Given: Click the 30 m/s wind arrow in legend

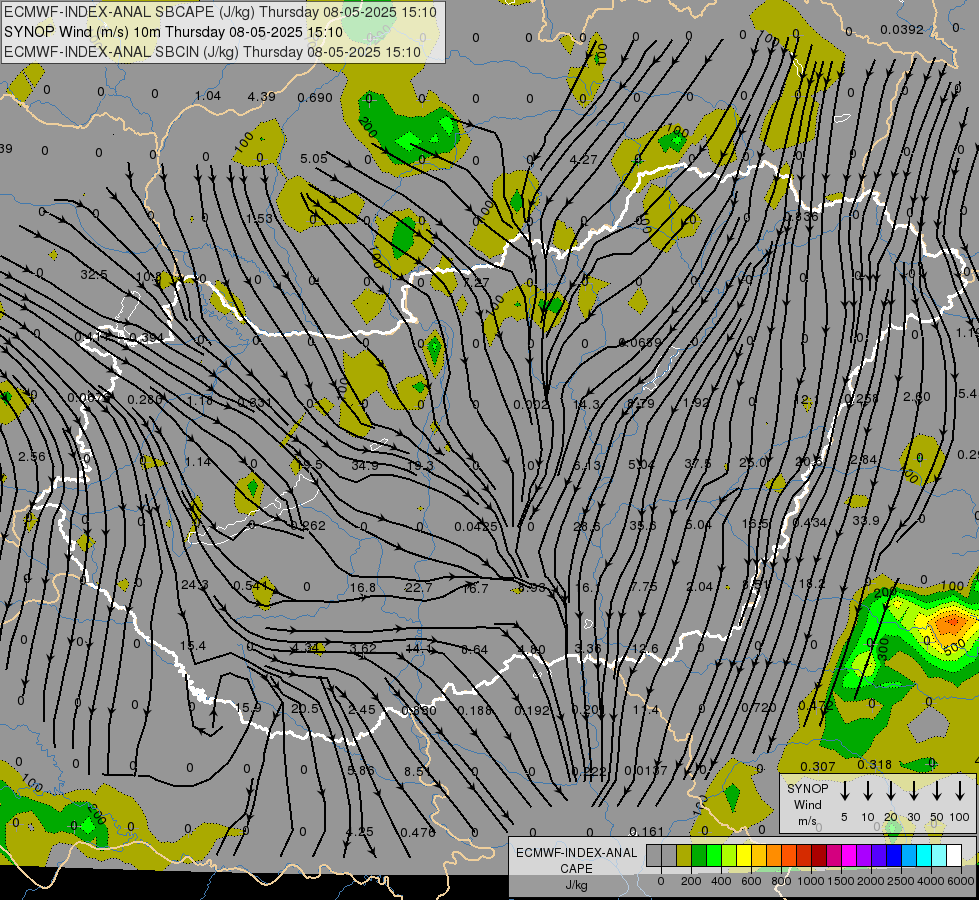Looking at the screenshot, I should (914, 791).
